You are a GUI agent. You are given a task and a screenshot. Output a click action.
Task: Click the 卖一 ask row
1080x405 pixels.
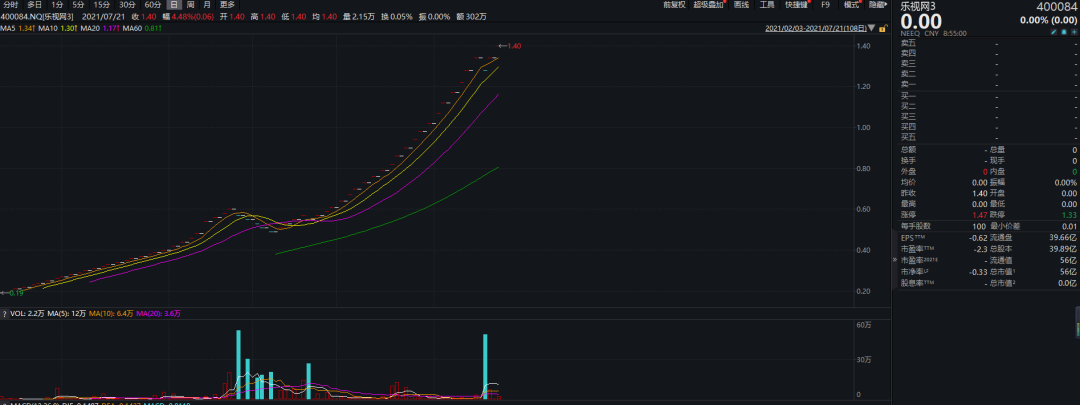(988, 84)
